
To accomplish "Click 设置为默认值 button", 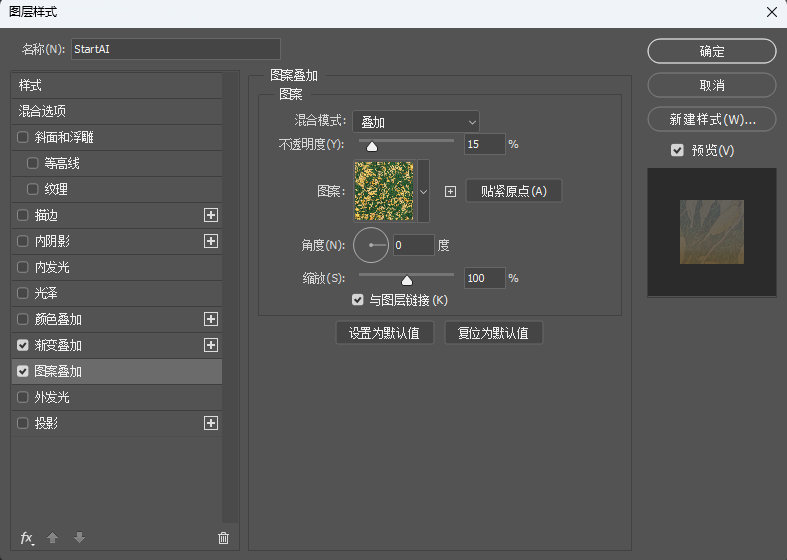I will [384, 333].
